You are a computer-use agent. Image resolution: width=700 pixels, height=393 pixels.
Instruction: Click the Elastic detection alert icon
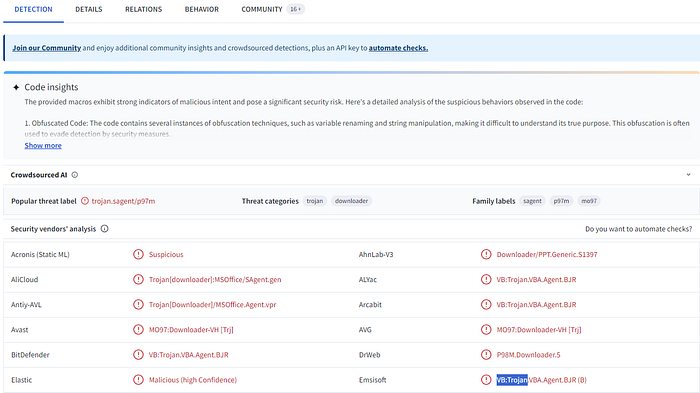138,380
